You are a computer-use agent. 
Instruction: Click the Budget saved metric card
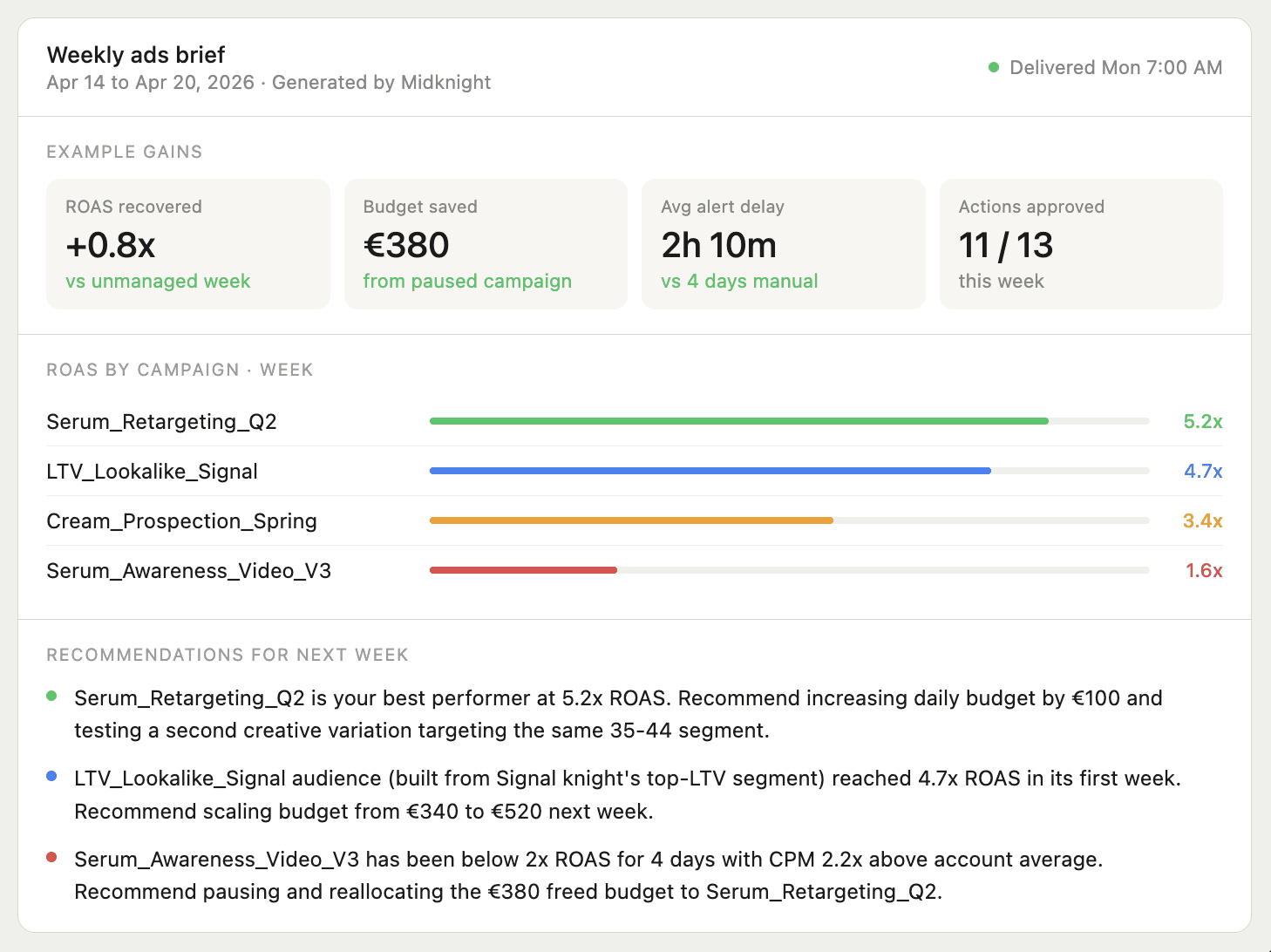486,244
